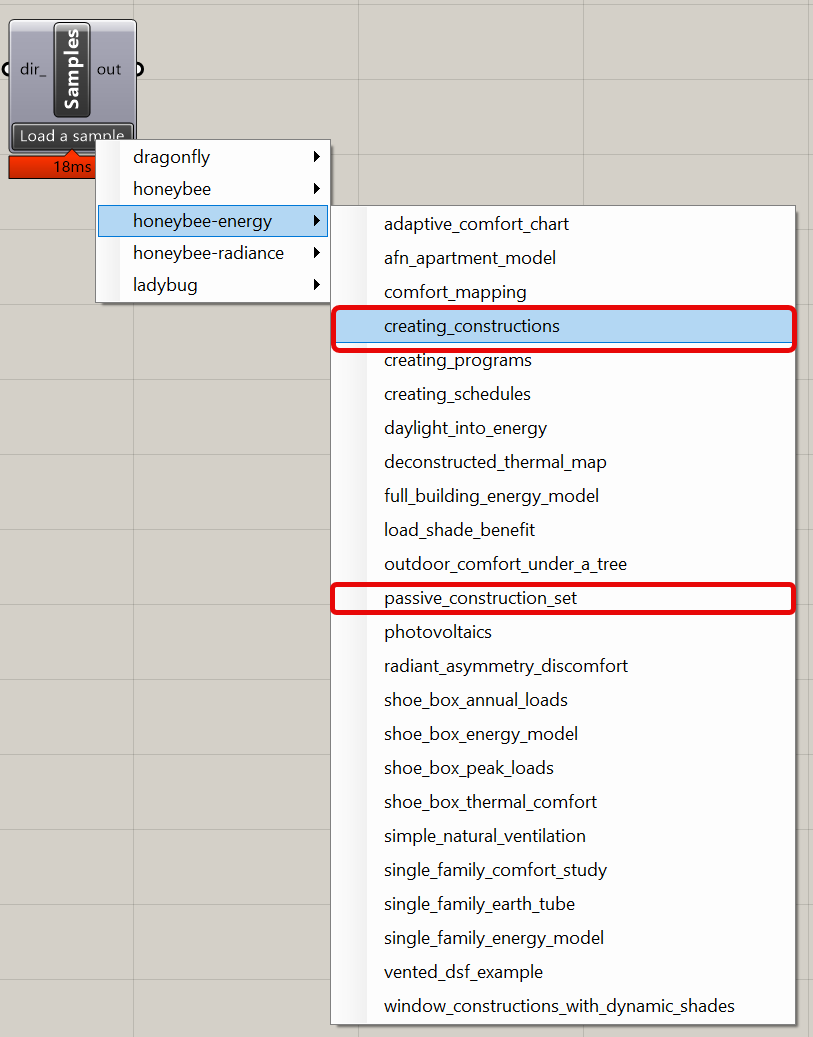Expand honeybee-energy submenu arrow
The height and width of the screenshot is (1037, 813).
(317, 221)
